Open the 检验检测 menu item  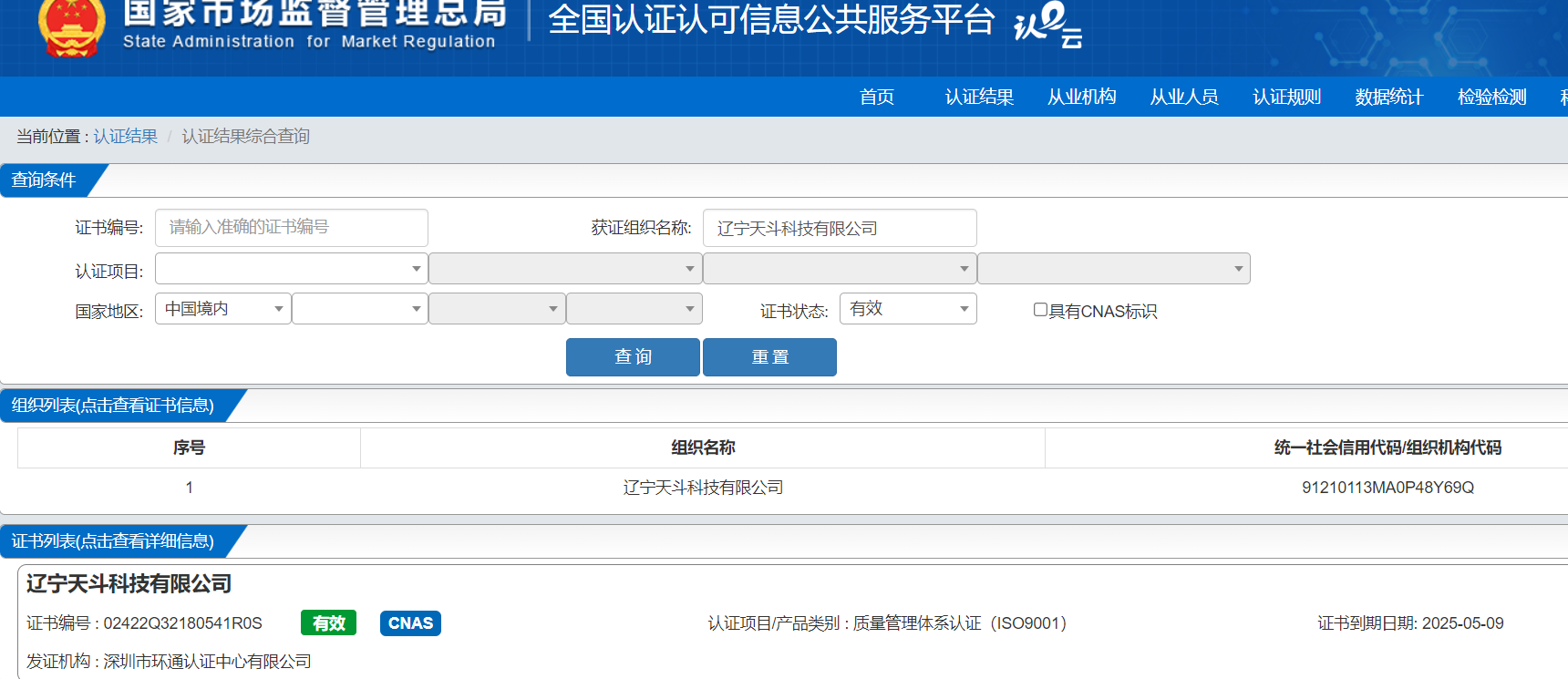(x=1492, y=97)
